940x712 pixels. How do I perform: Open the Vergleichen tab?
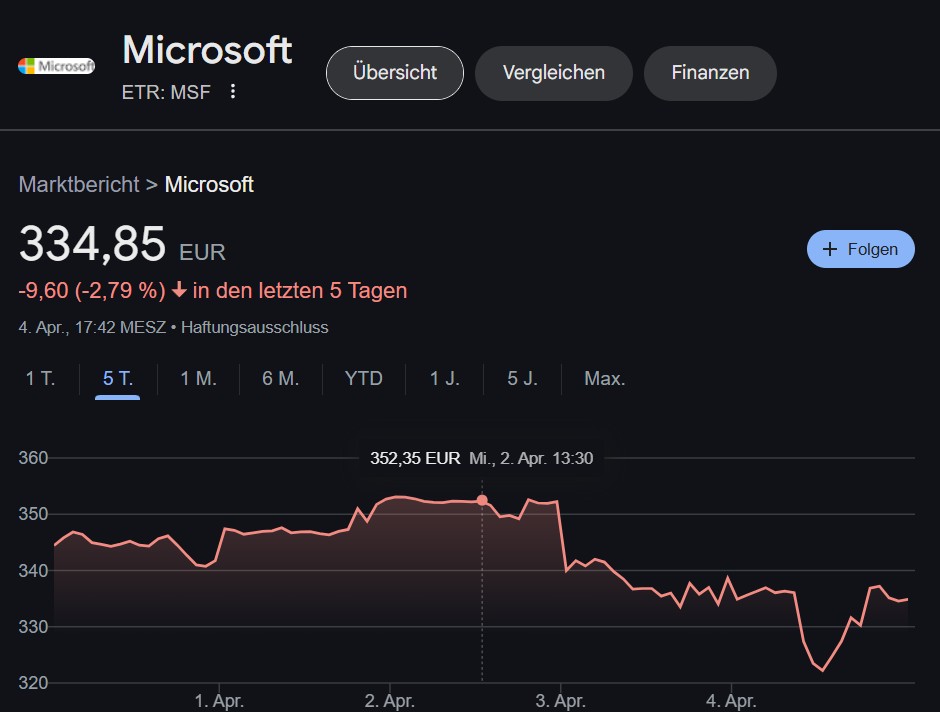553,73
